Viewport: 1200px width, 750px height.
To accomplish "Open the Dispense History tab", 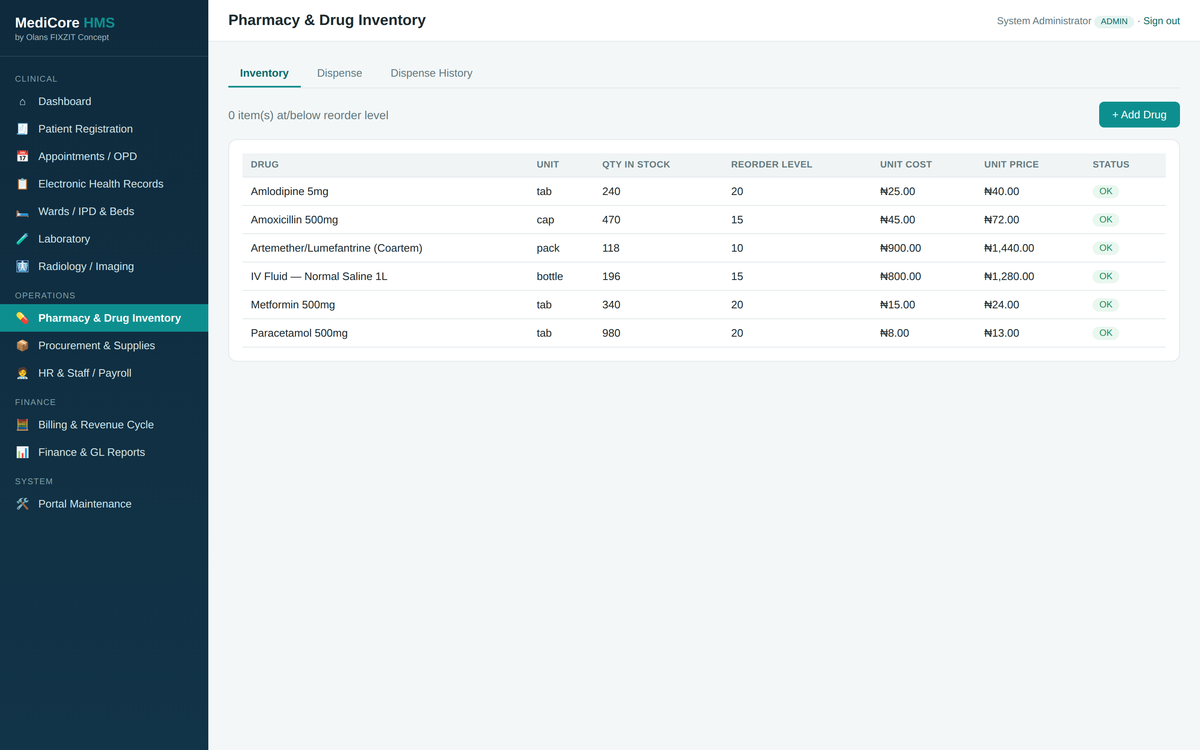I will click(x=431, y=73).
